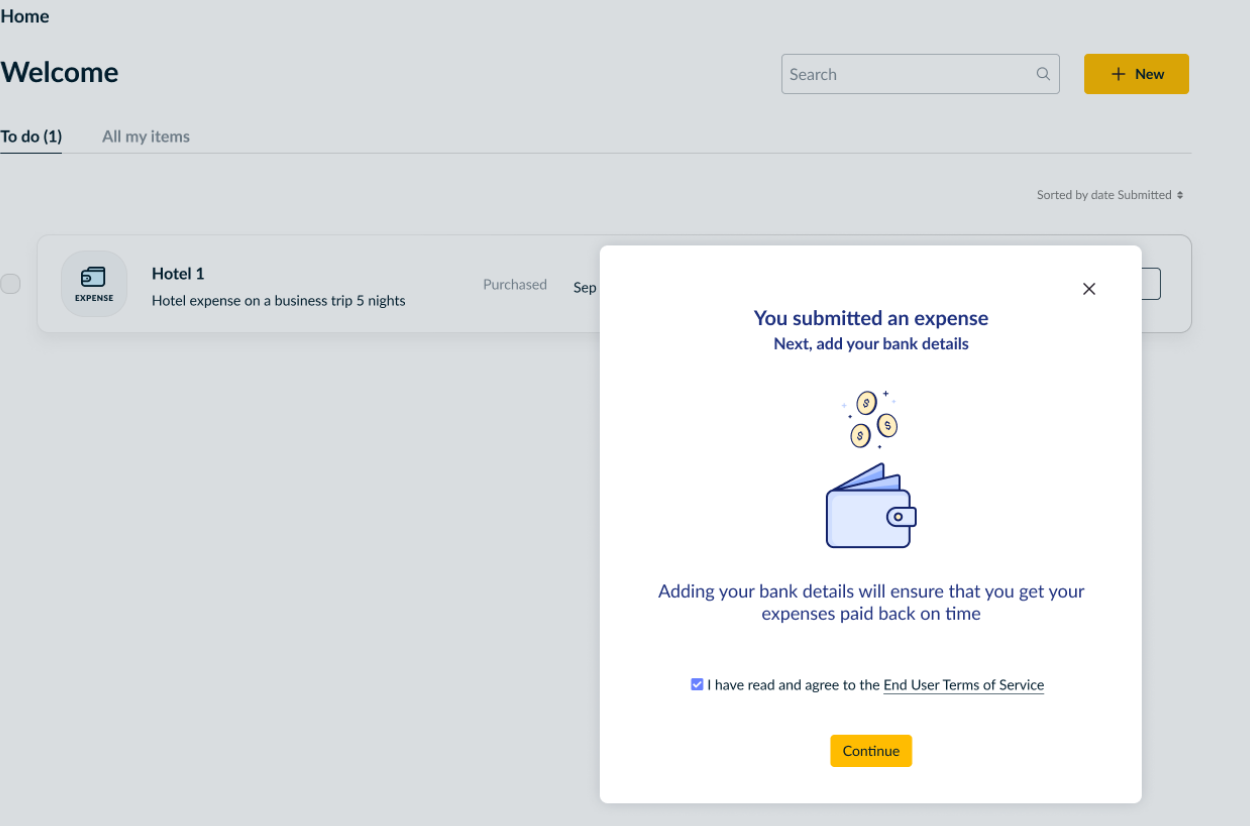1250x826 pixels.
Task: Select the To do (1) tab
Action: (x=31, y=137)
